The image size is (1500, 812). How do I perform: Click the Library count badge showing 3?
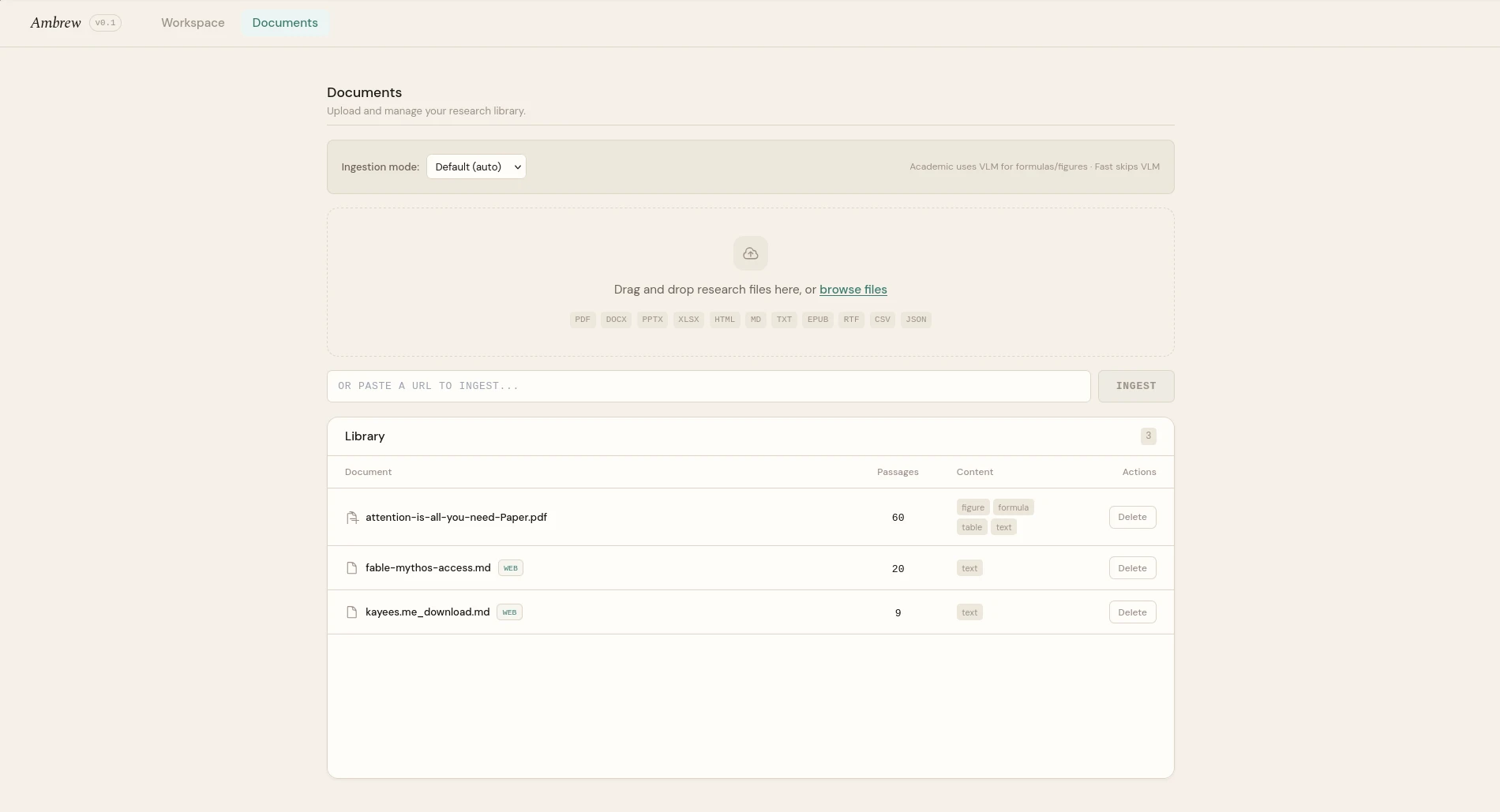tap(1148, 436)
